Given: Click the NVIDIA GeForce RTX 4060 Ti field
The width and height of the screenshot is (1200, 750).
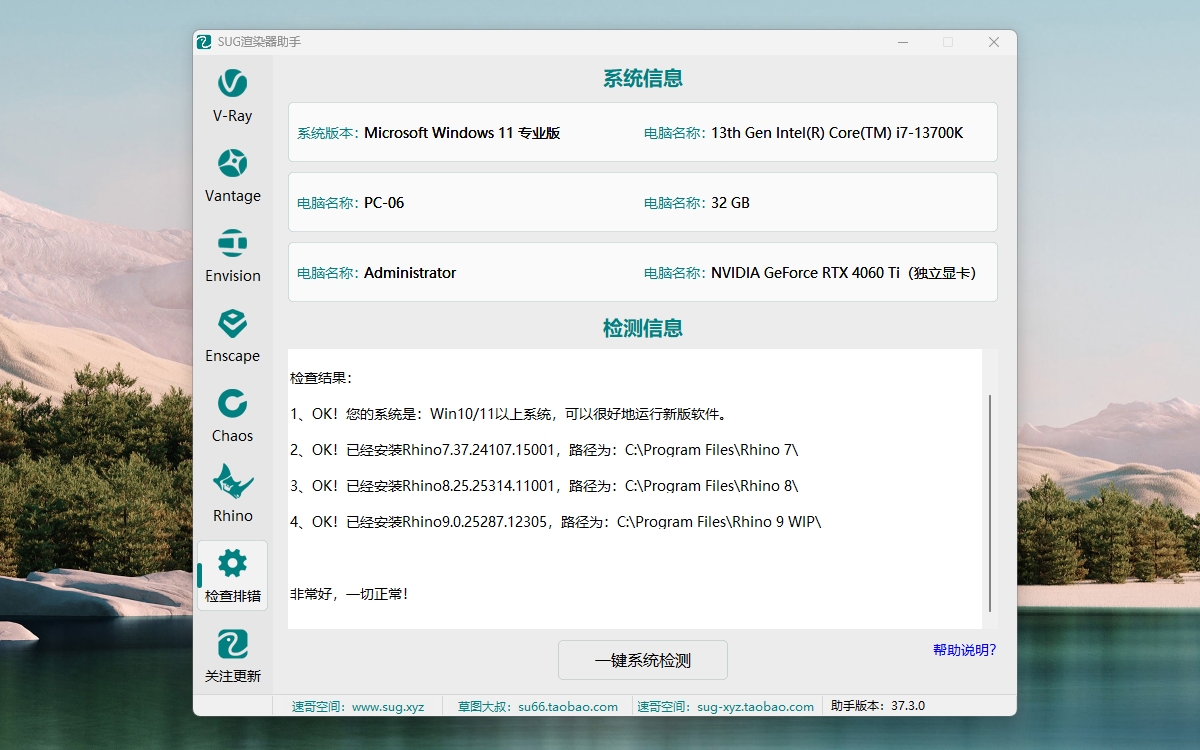Looking at the screenshot, I should [x=843, y=273].
